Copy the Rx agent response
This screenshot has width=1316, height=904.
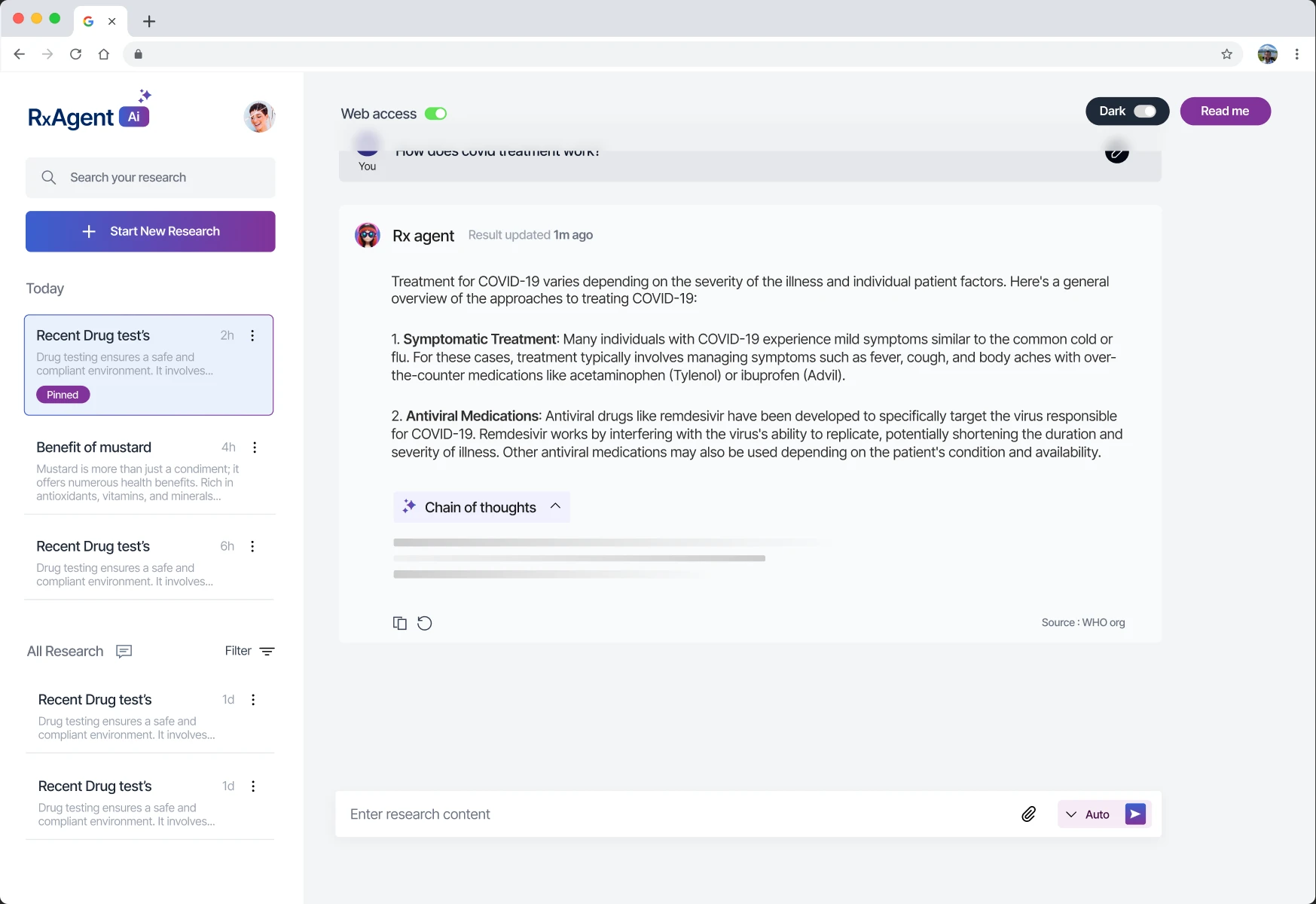click(400, 623)
